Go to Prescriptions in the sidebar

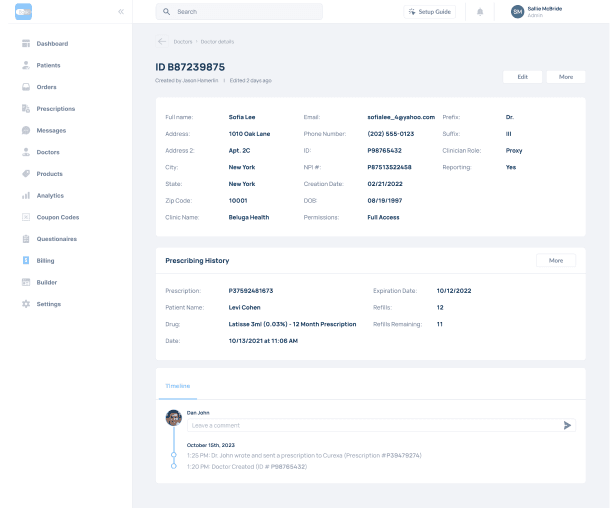tap(55, 109)
